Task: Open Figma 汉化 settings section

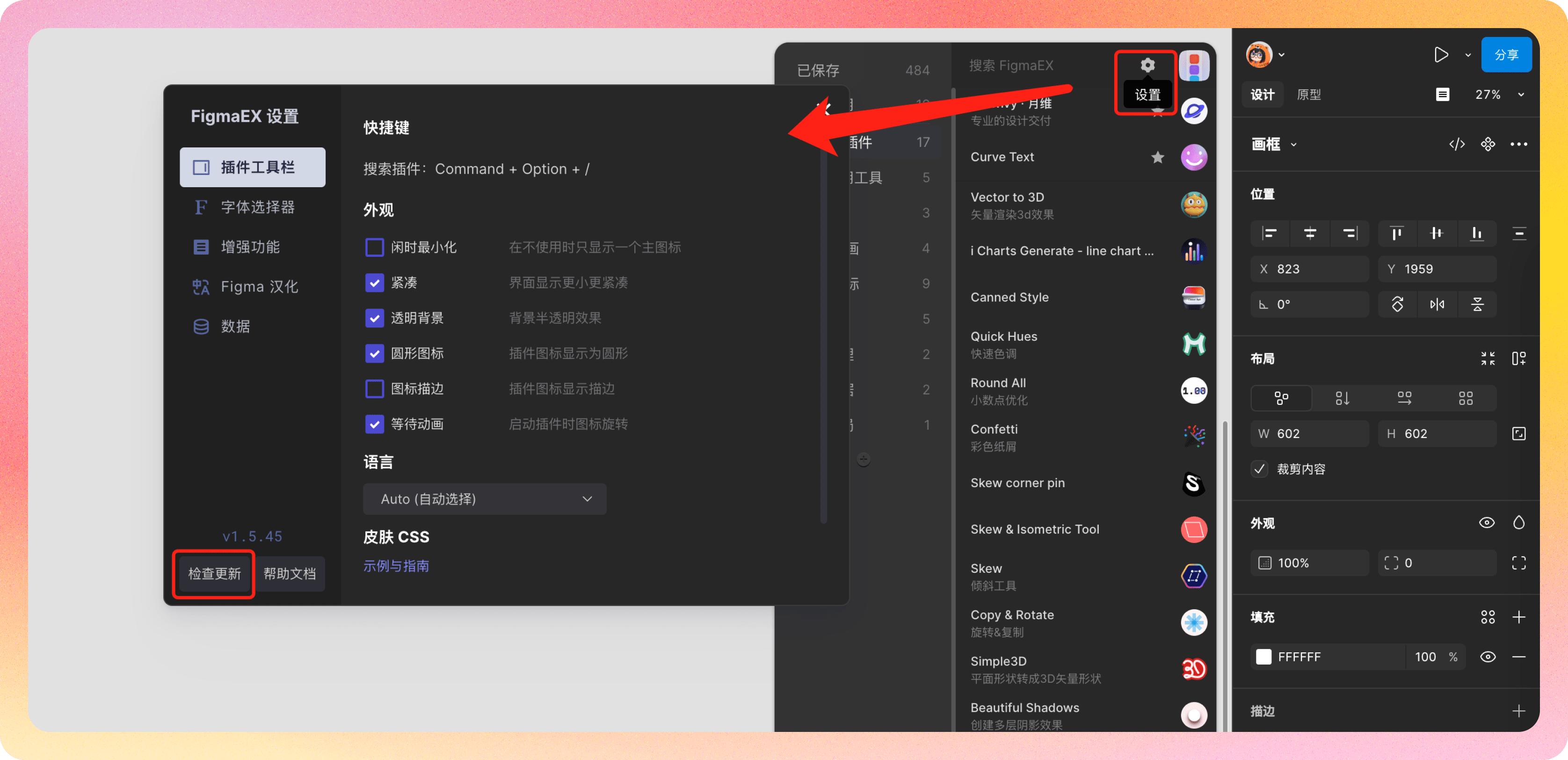Action: (x=253, y=286)
